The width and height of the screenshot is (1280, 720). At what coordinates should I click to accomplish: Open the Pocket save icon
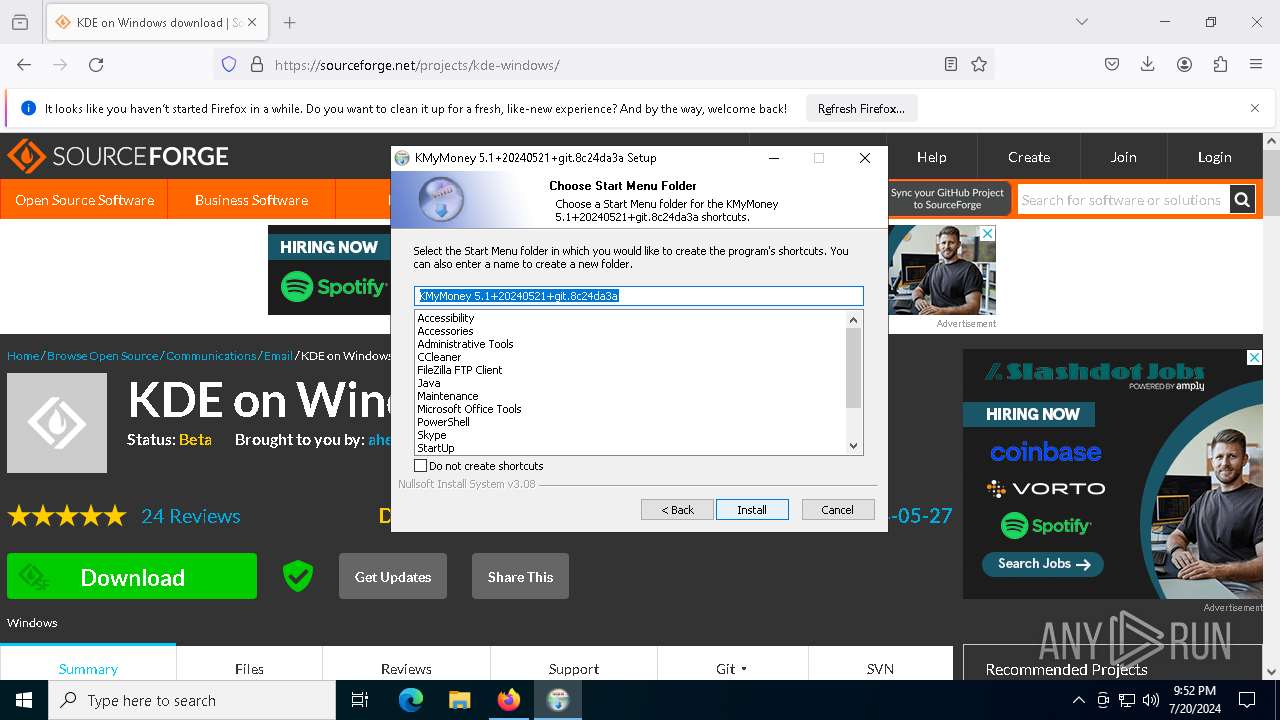tap(1112, 64)
